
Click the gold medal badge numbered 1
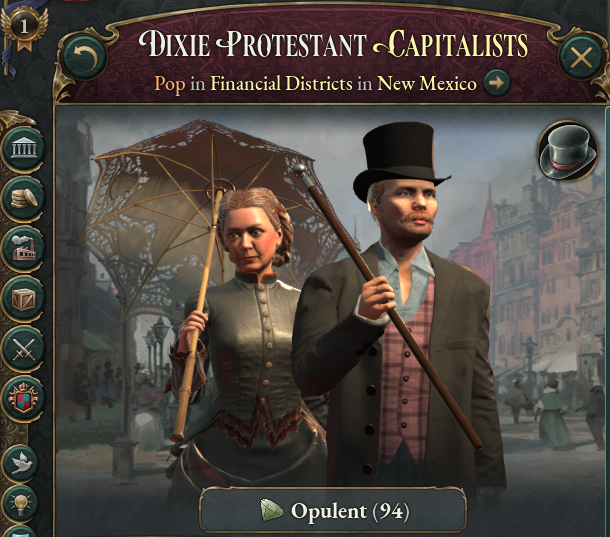[24, 27]
